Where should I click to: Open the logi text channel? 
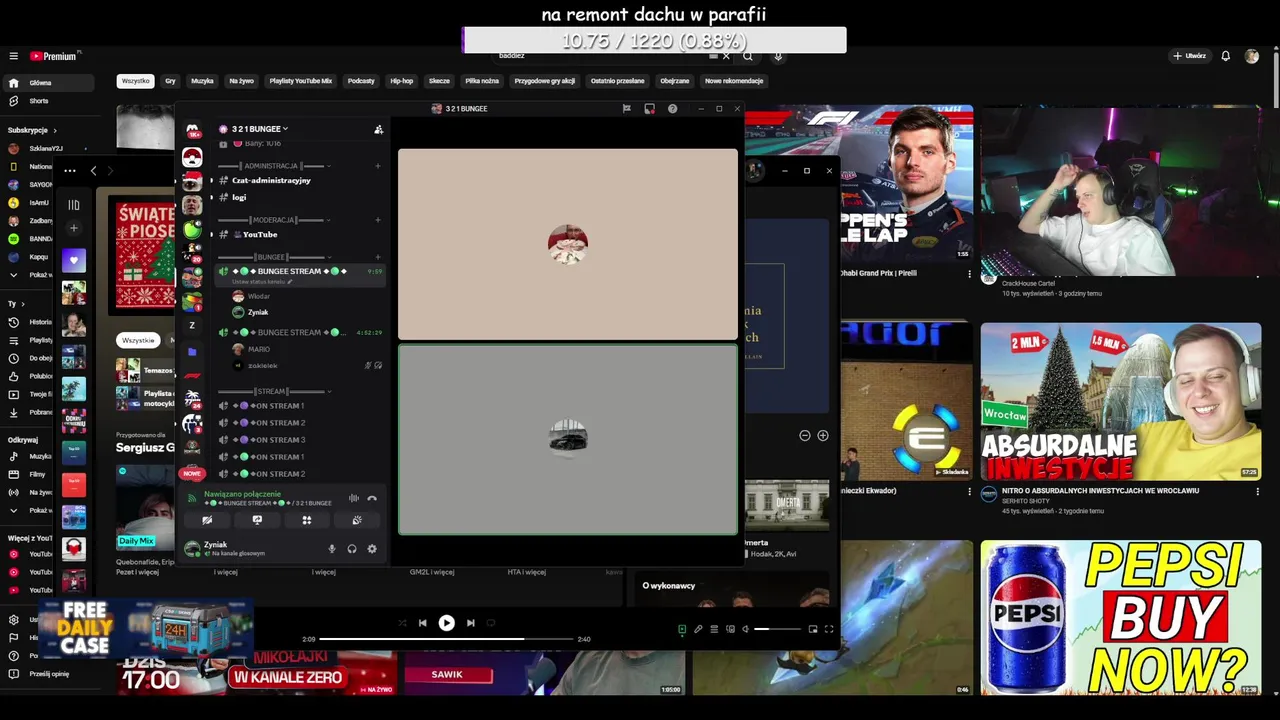coord(239,198)
